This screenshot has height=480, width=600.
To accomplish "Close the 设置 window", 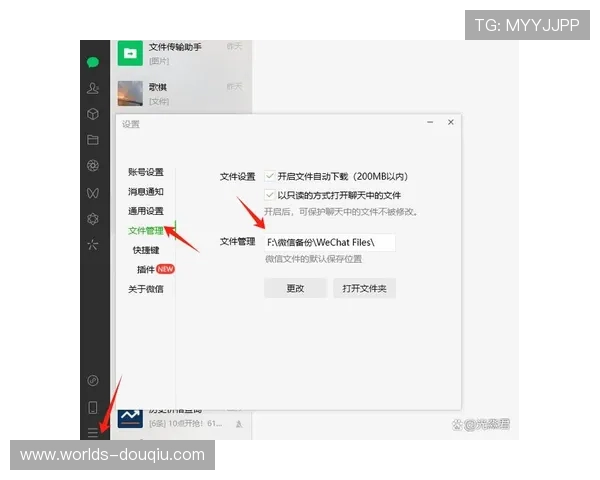I will click(x=451, y=122).
